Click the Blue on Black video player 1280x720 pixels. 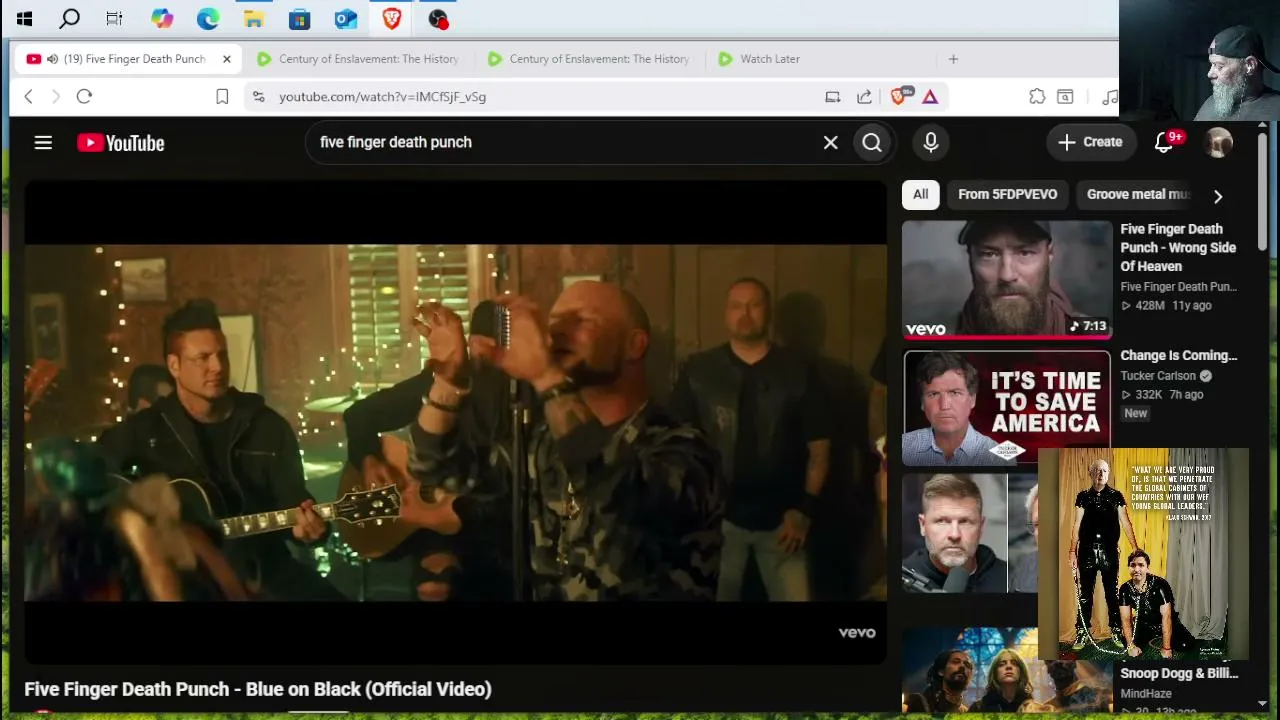tap(455, 422)
